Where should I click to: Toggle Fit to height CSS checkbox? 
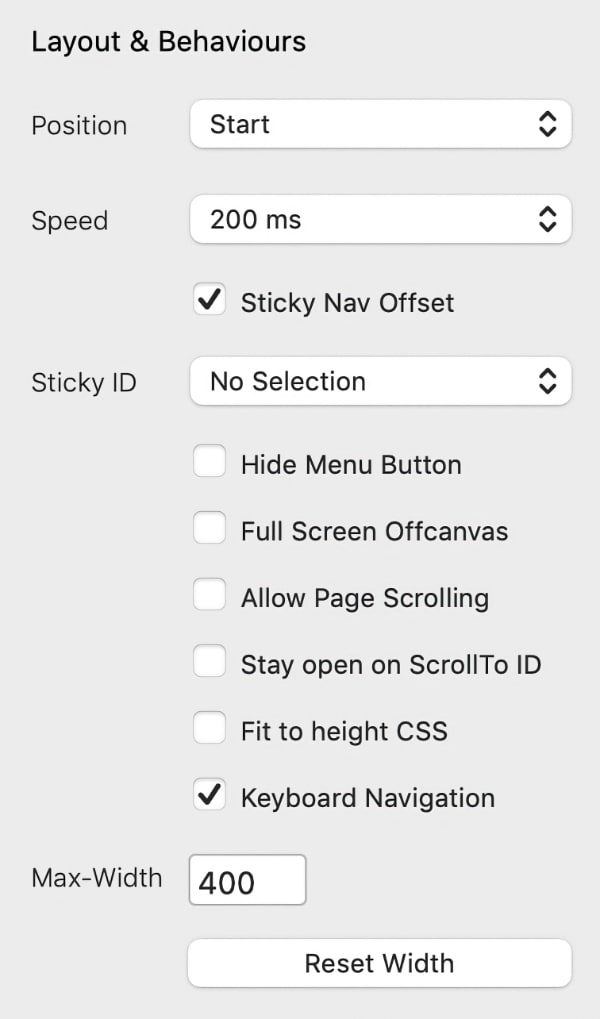click(210, 729)
